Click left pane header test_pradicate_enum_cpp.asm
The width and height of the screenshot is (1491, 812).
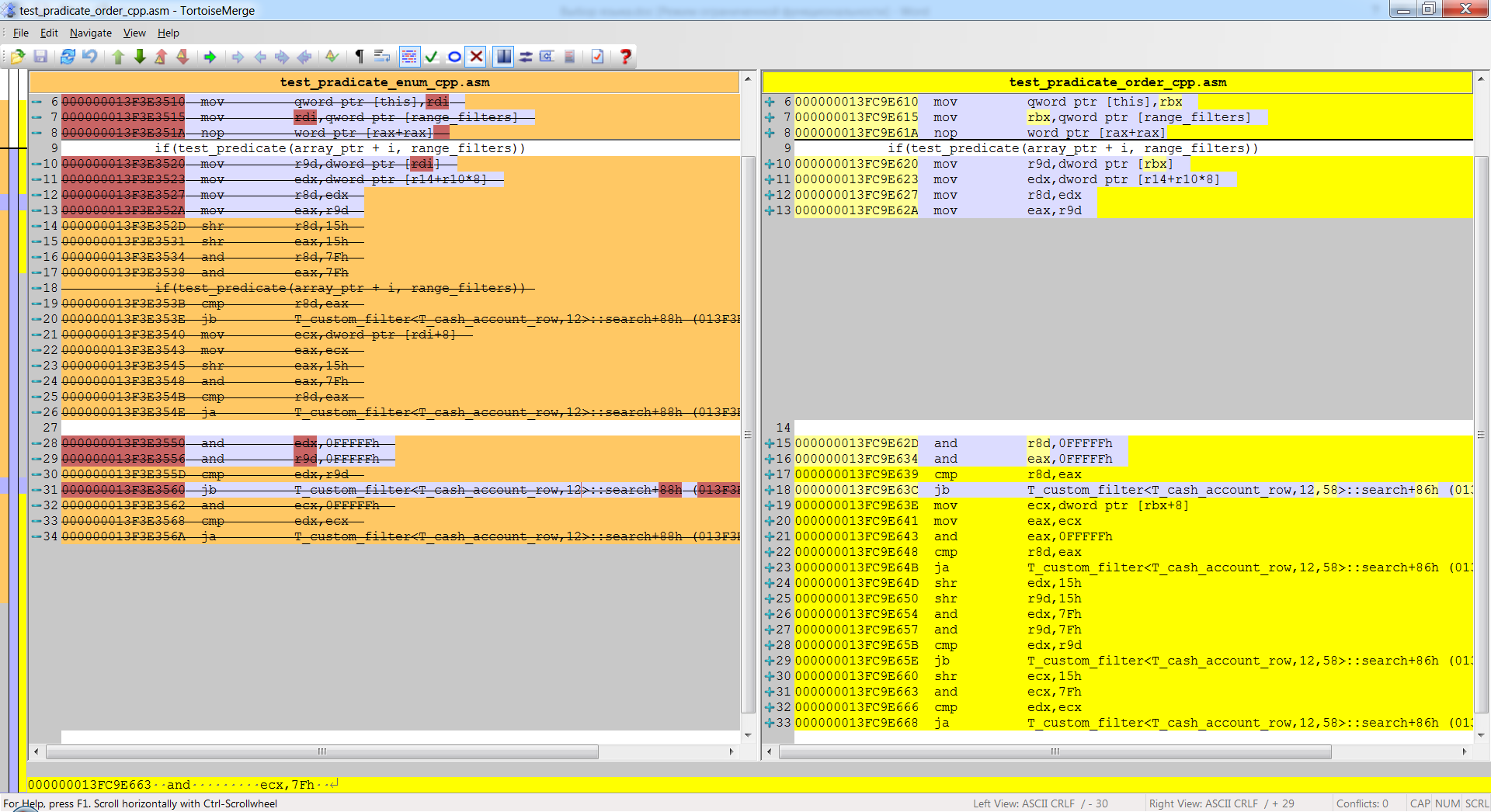click(x=384, y=82)
